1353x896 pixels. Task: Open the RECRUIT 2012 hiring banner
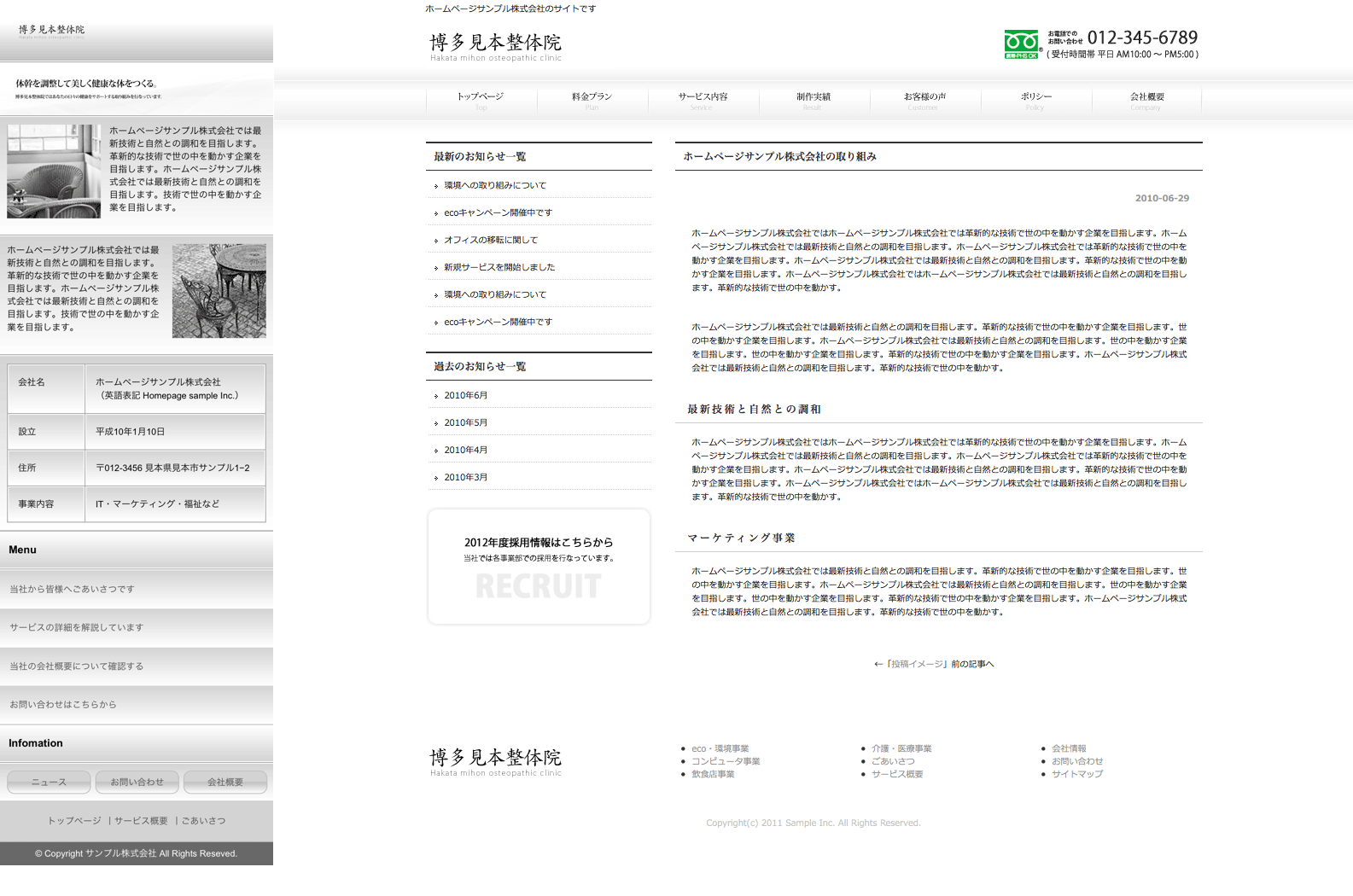point(539,567)
